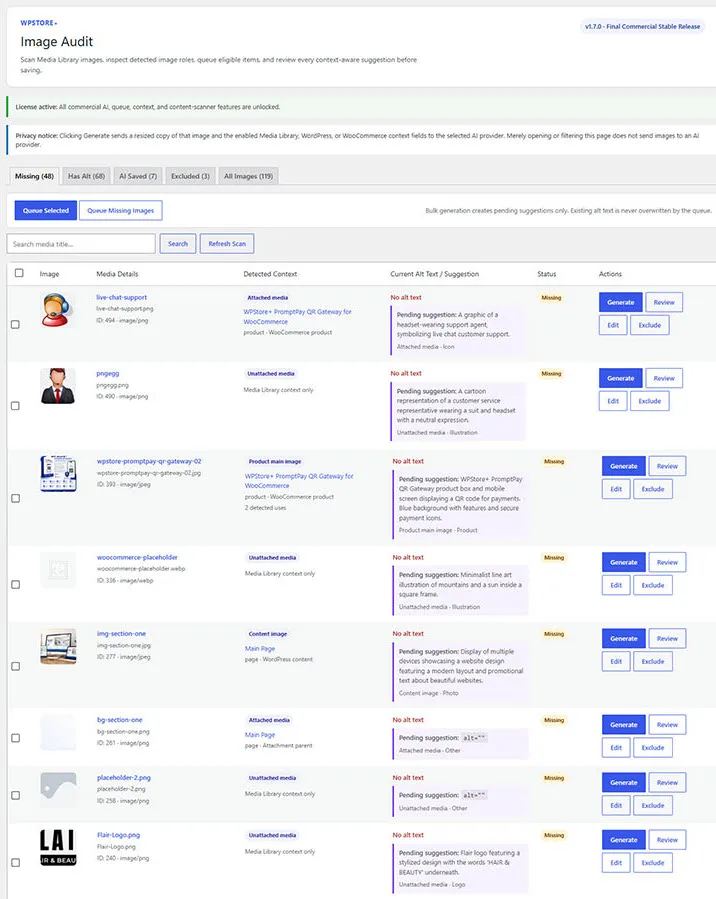The width and height of the screenshot is (716, 899).
Task: Tick the live-chat-support row checkbox
Action: tap(15, 325)
